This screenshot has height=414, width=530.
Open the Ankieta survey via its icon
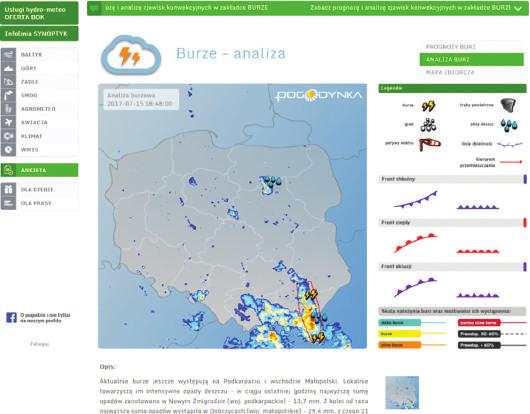[x=8, y=170]
